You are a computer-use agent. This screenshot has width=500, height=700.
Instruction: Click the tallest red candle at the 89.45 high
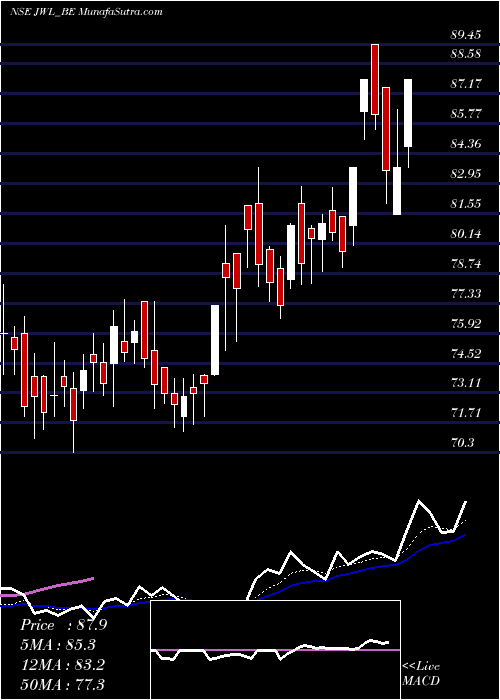coord(375,79)
